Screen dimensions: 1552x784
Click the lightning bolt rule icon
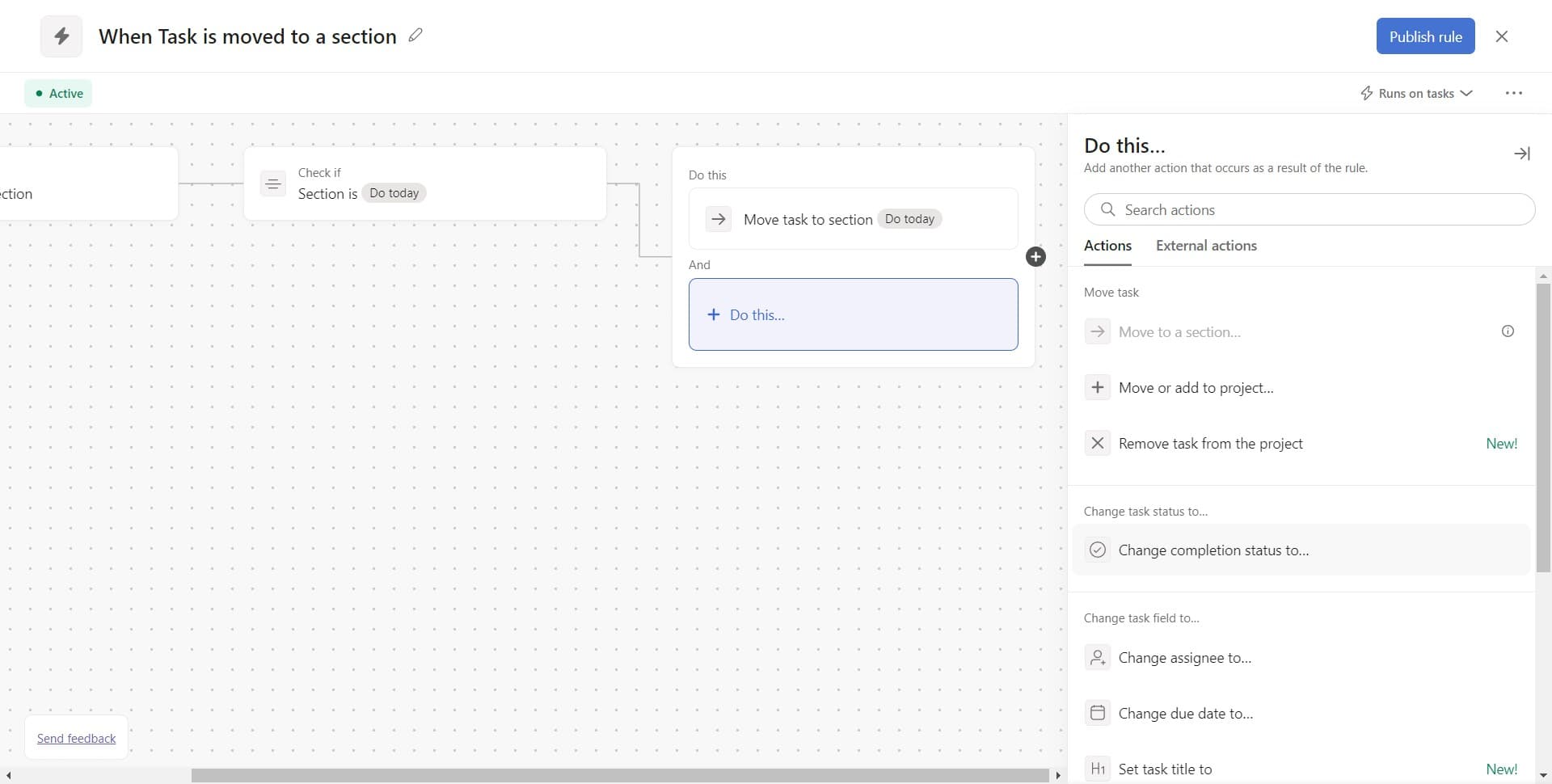coord(61,36)
